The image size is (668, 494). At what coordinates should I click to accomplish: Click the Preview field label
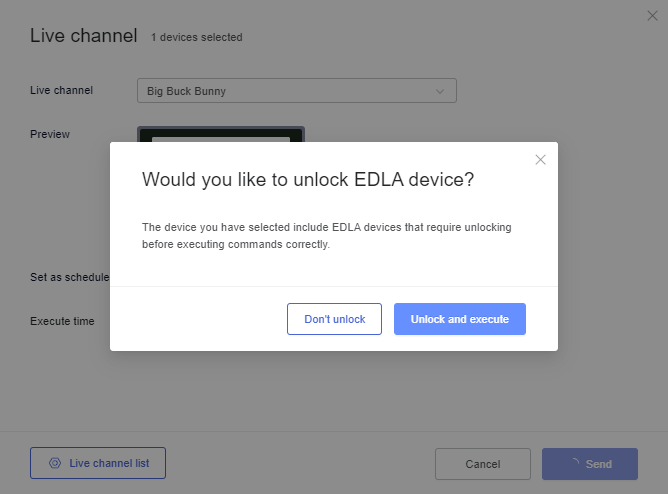[x=50, y=134]
